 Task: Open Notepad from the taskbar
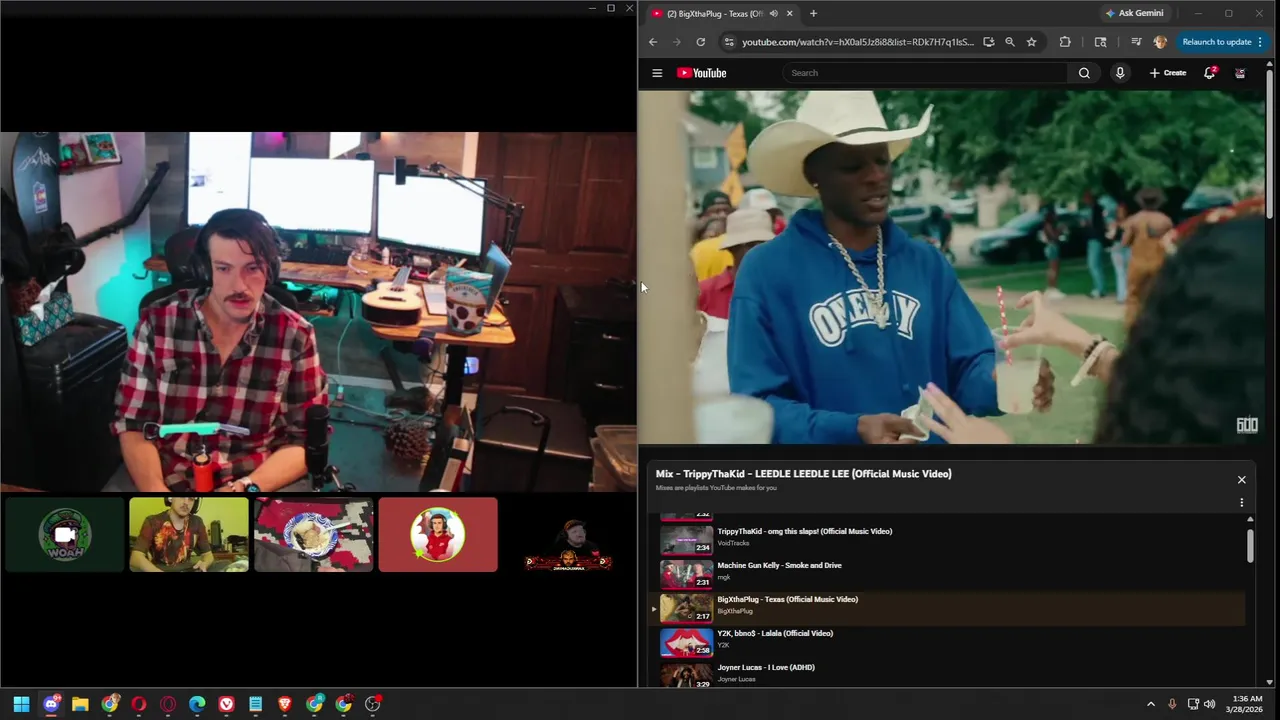tap(256, 704)
